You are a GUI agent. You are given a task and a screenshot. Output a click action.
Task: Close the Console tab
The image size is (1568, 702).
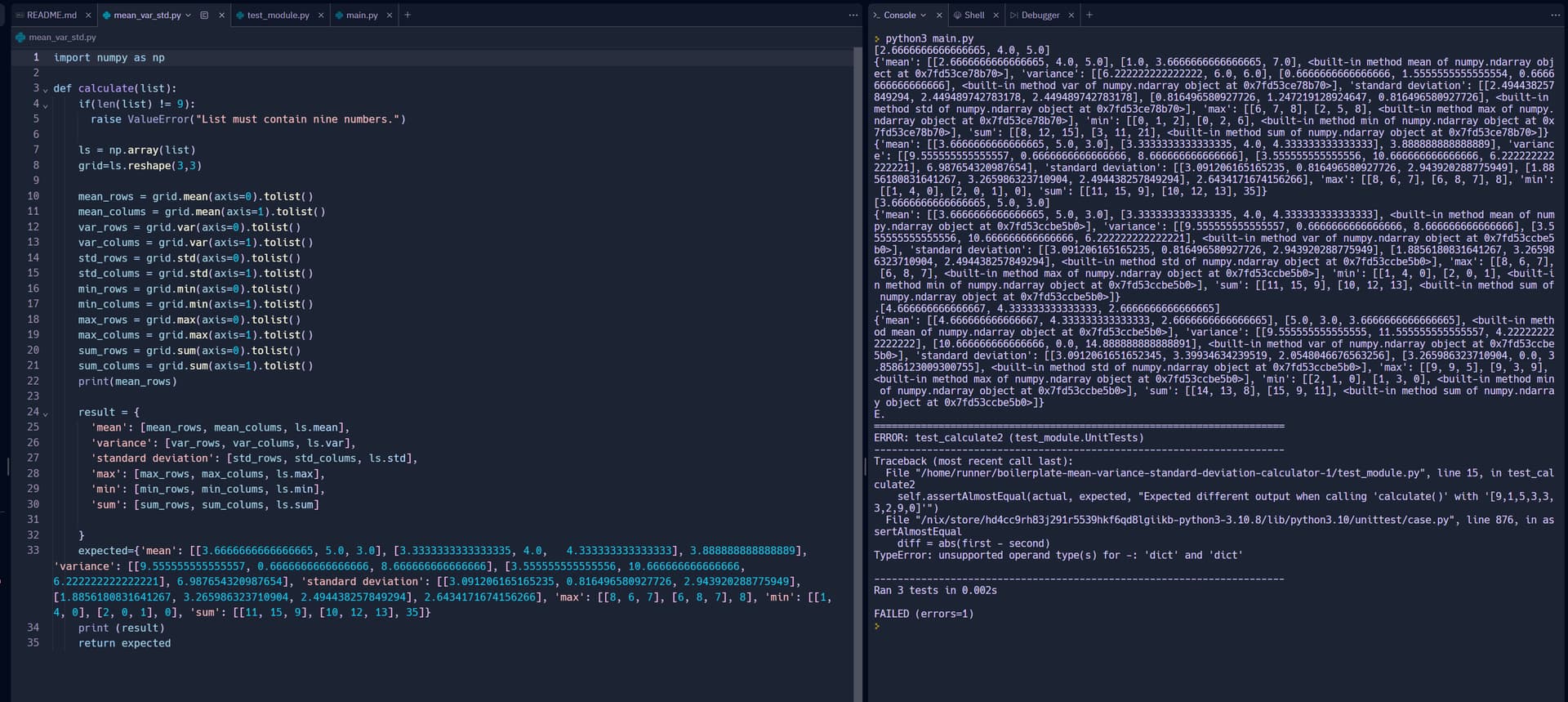coord(939,15)
